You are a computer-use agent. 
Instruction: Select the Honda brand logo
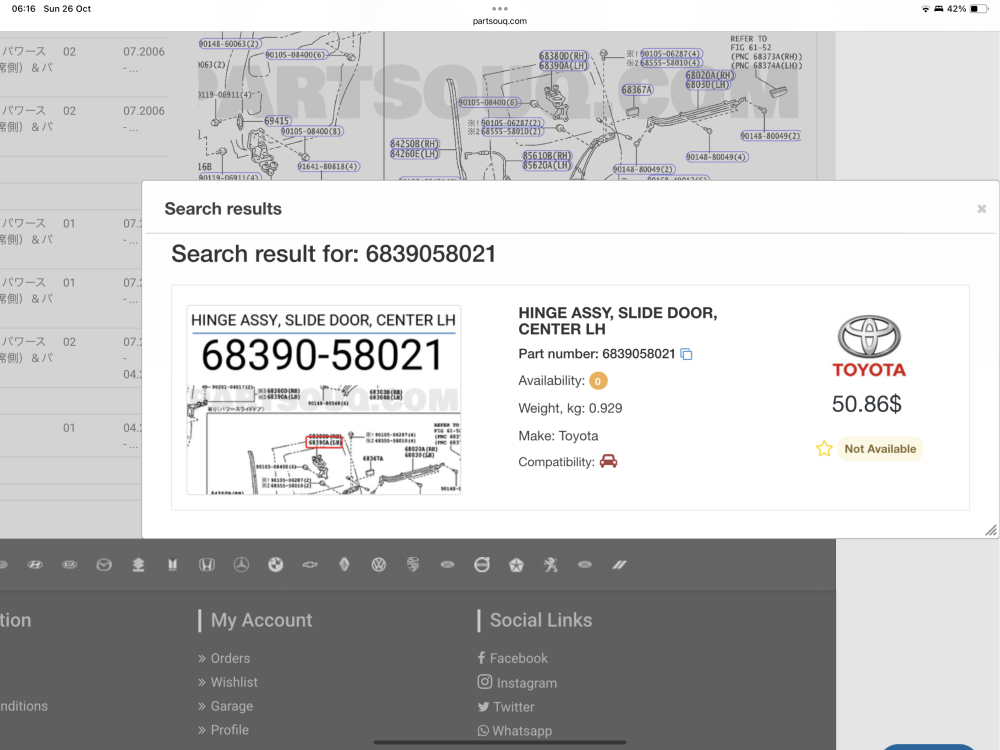pyautogui.click(x=207, y=564)
